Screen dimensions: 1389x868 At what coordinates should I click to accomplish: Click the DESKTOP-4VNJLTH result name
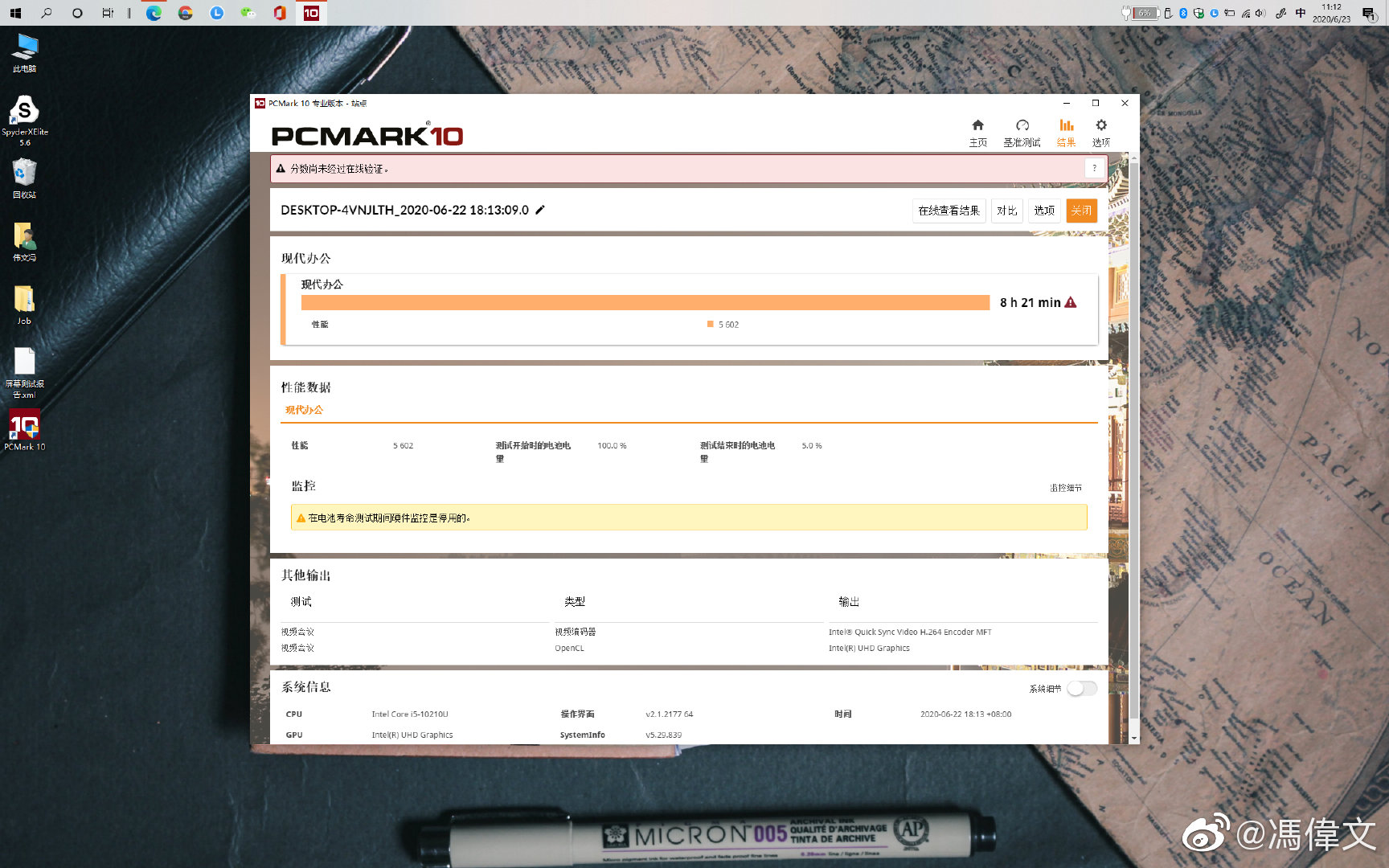(404, 210)
